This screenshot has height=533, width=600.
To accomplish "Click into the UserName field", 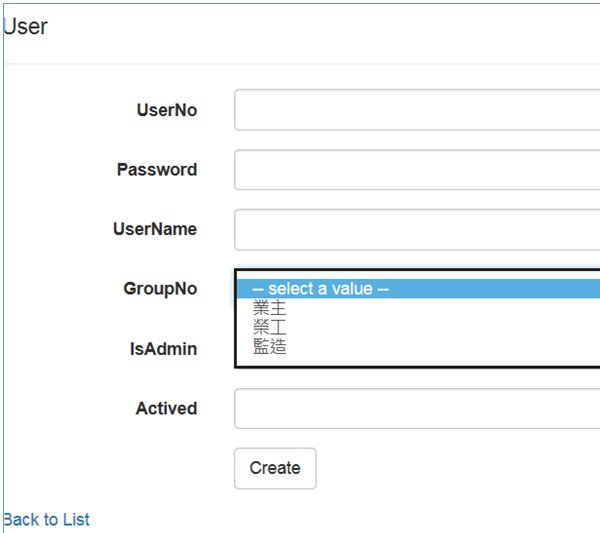I will [417, 230].
